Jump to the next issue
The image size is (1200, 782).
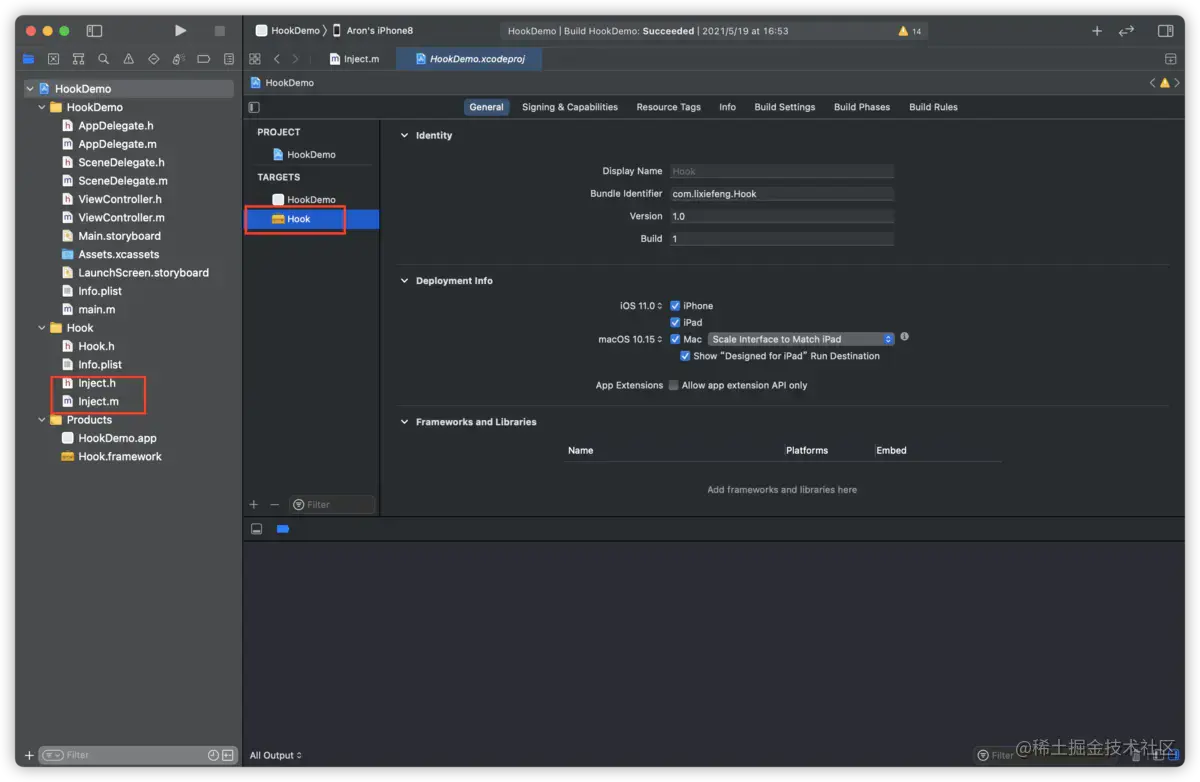point(1177,83)
